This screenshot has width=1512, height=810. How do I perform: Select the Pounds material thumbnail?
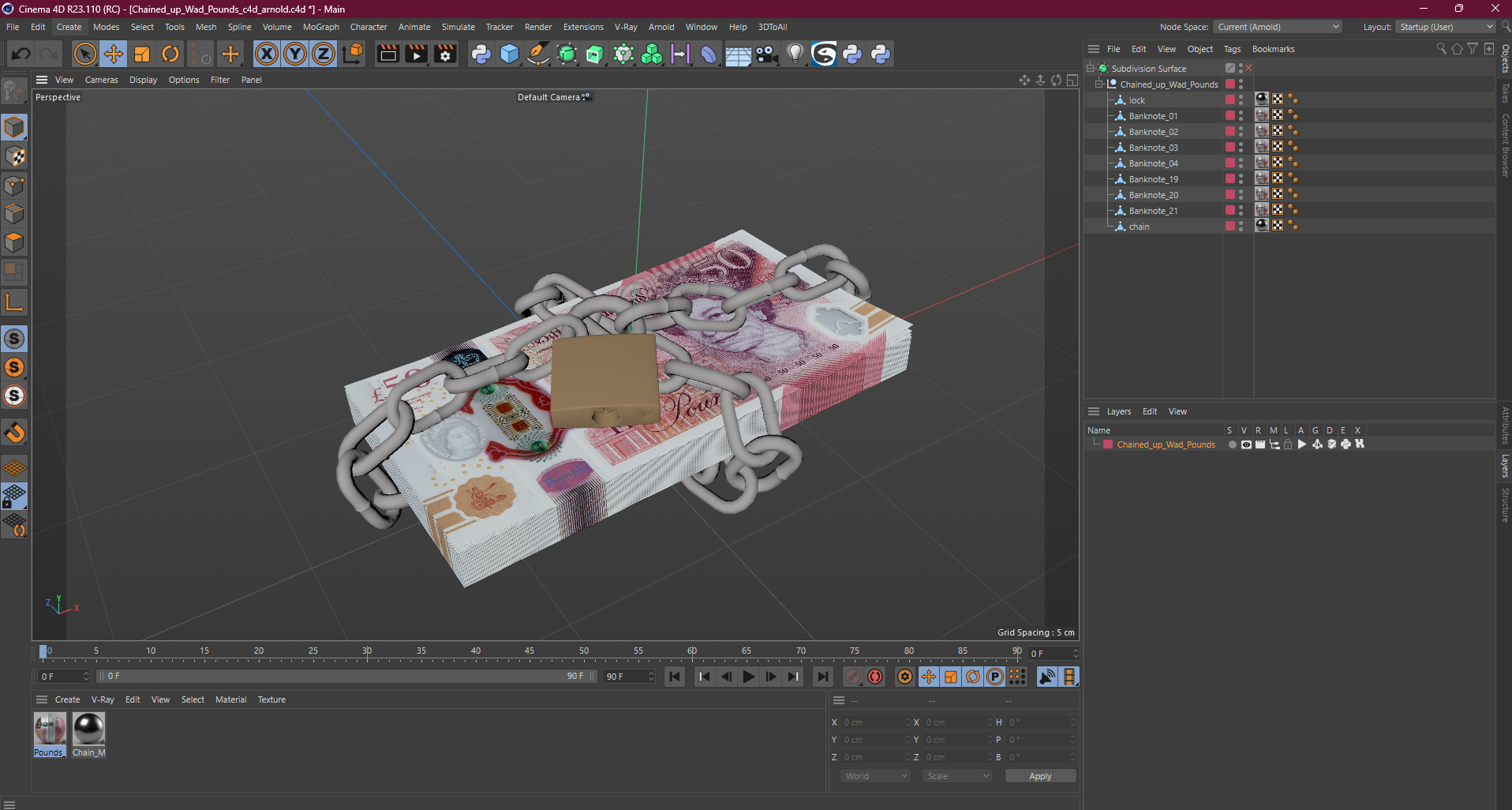[x=50, y=729]
